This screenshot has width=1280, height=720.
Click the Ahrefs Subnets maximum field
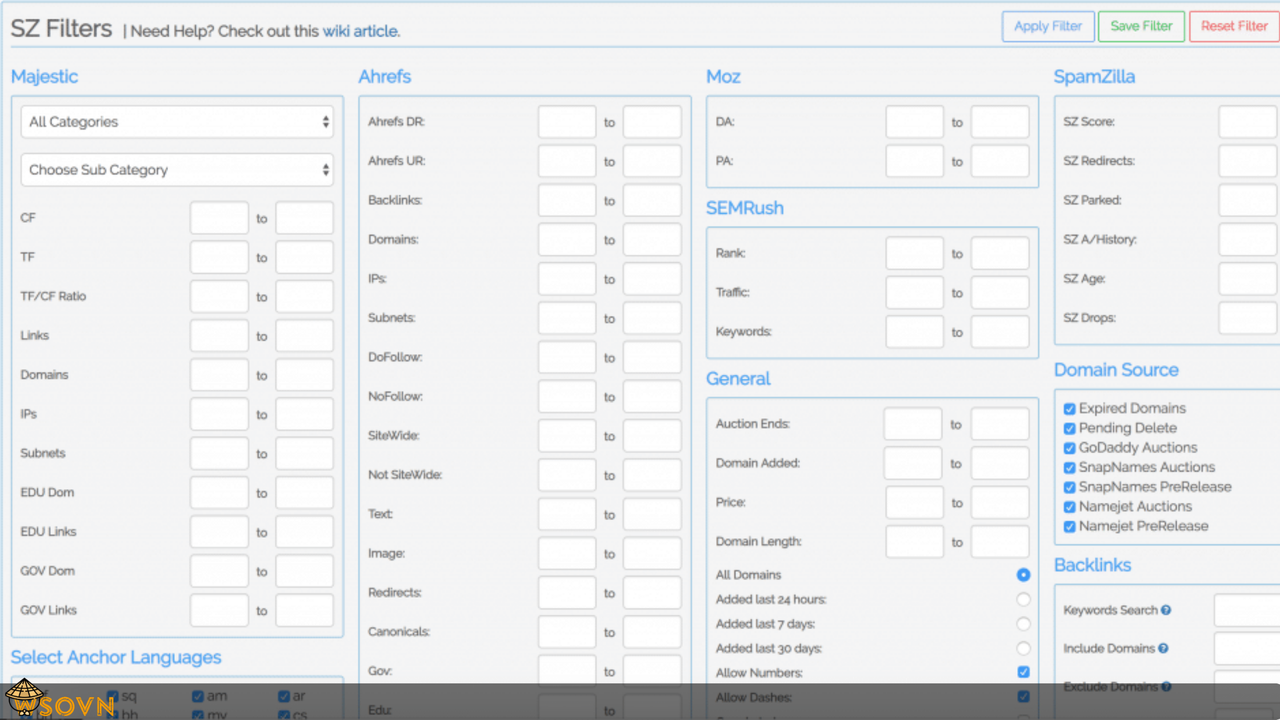[x=652, y=318]
